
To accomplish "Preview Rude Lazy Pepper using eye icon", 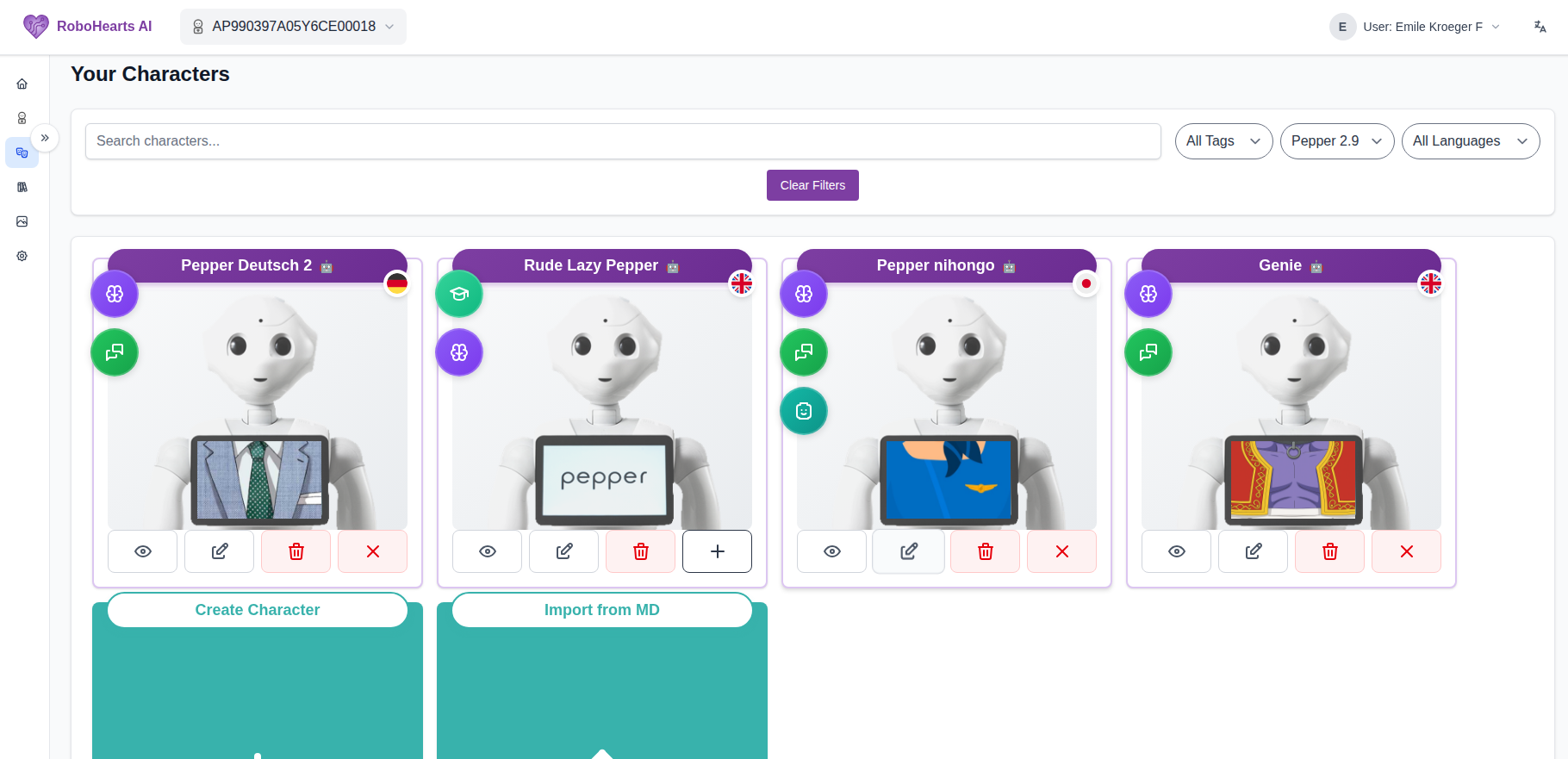I will click(488, 551).
